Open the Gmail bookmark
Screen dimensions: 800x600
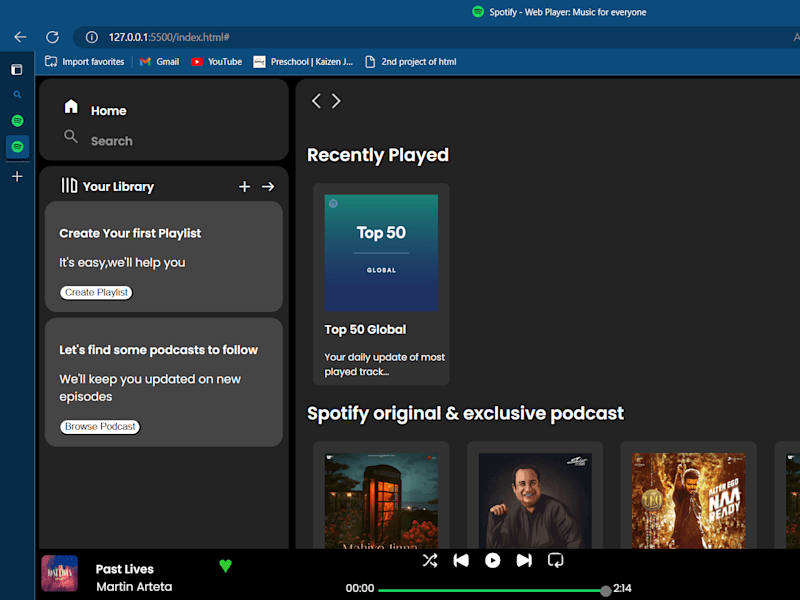pos(160,62)
